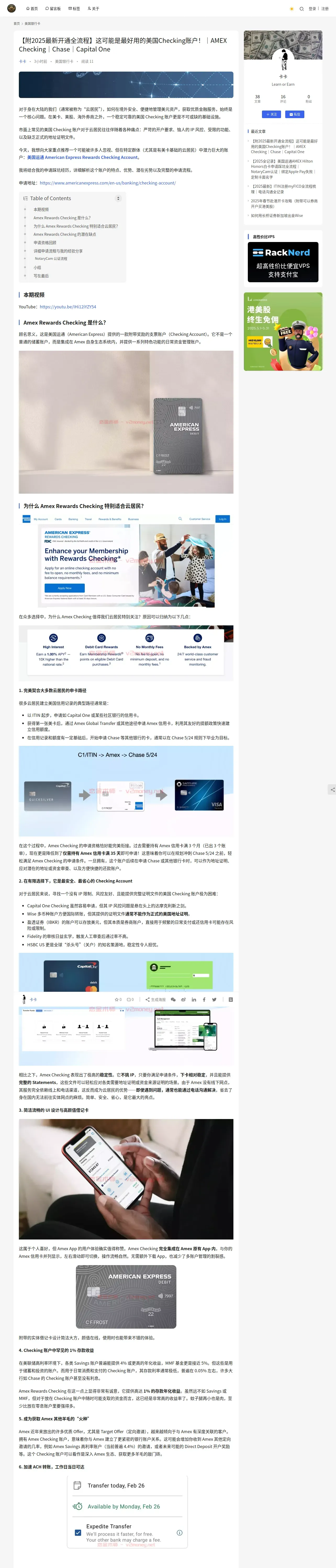This screenshot has height=1568, width=336.
Task: Jump to 为什么 Amex Rewards Checking 特别适合云居民 entry
Action: pyautogui.click(x=76, y=226)
